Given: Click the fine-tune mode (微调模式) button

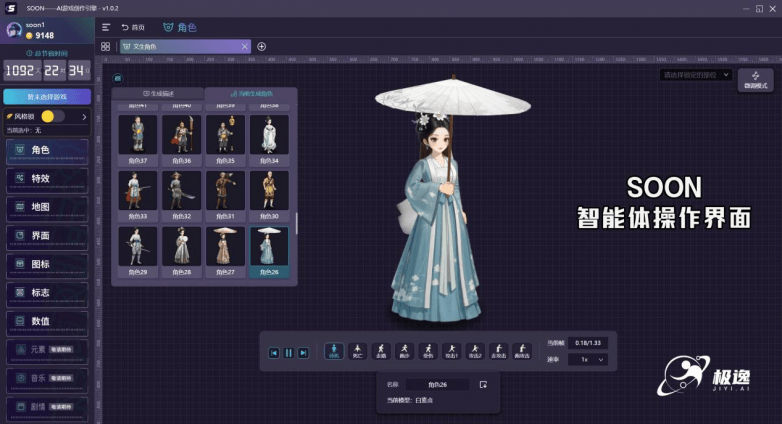Looking at the screenshot, I should (x=756, y=80).
